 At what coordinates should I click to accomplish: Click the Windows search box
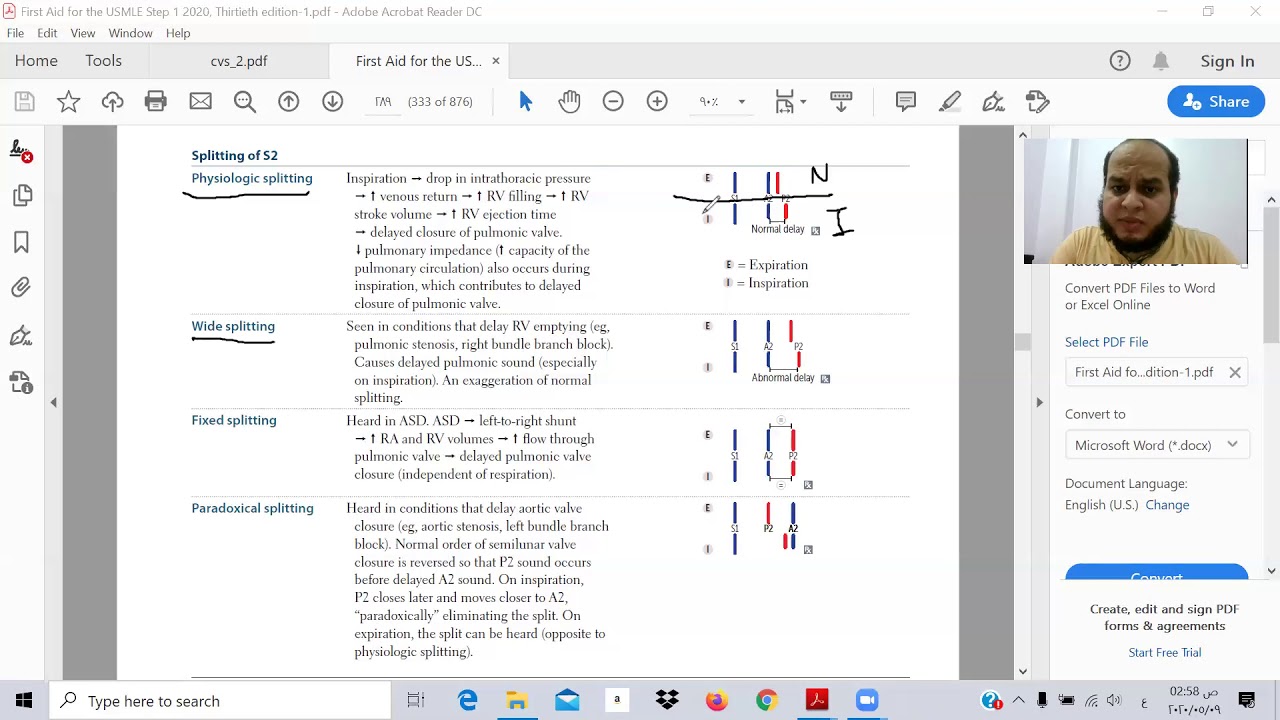point(219,701)
